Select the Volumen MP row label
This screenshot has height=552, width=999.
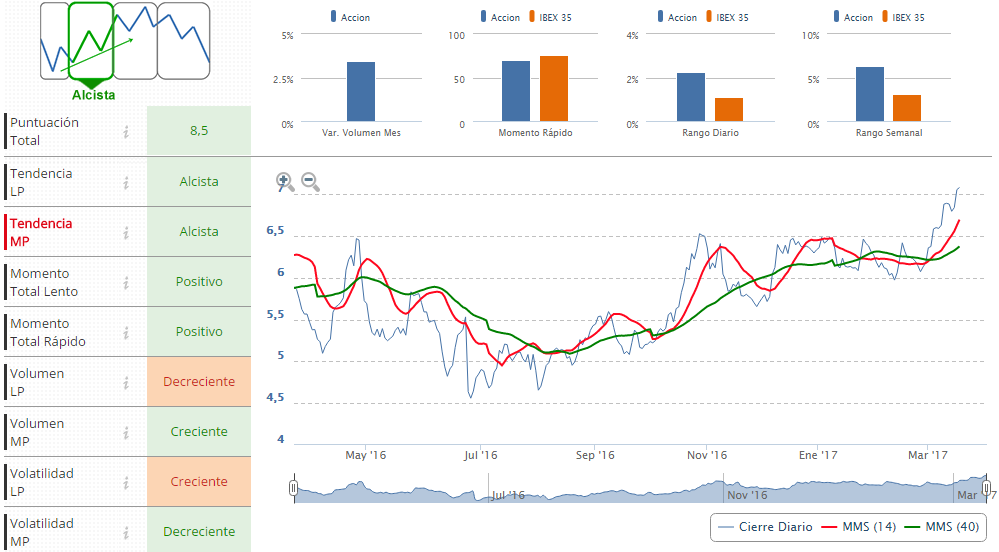[37, 432]
